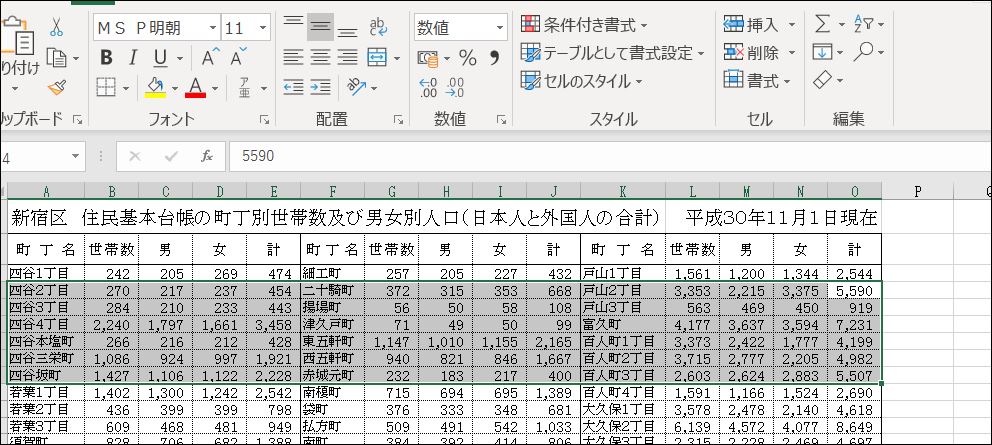This screenshot has width=992, height=445.
Task: Open 配置 dialog launcher
Action: pyautogui.click(x=399, y=119)
